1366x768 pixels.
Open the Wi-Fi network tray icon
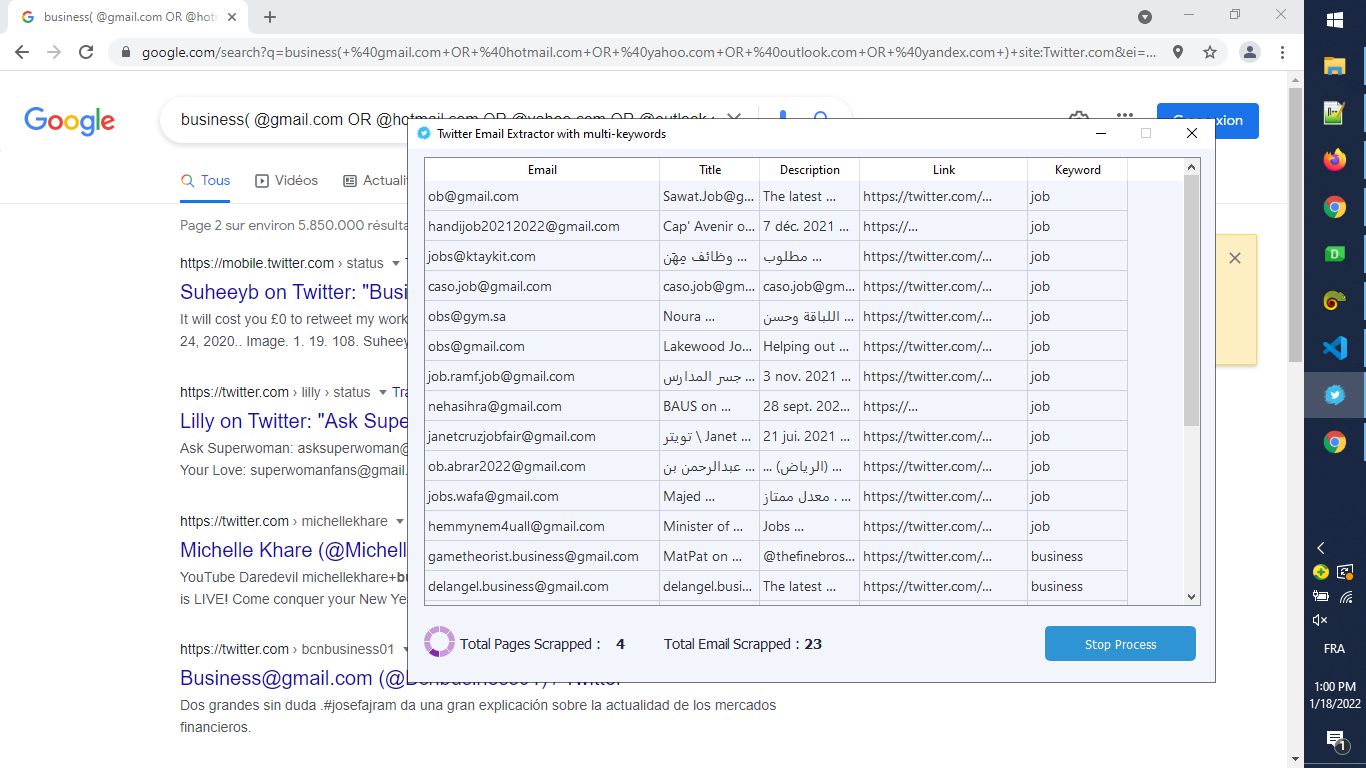pyautogui.click(x=1346, y=597)
